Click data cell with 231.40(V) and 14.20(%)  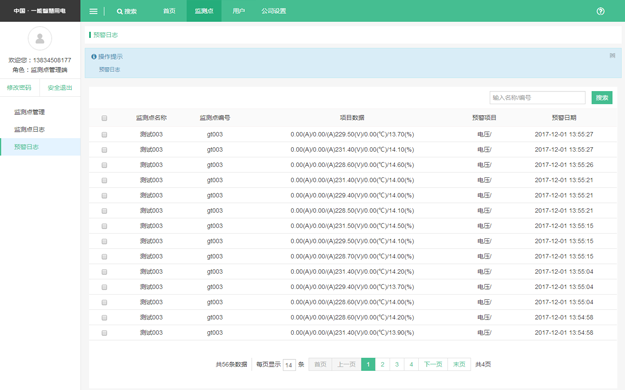pyautogui.click(x=352, y=272)
